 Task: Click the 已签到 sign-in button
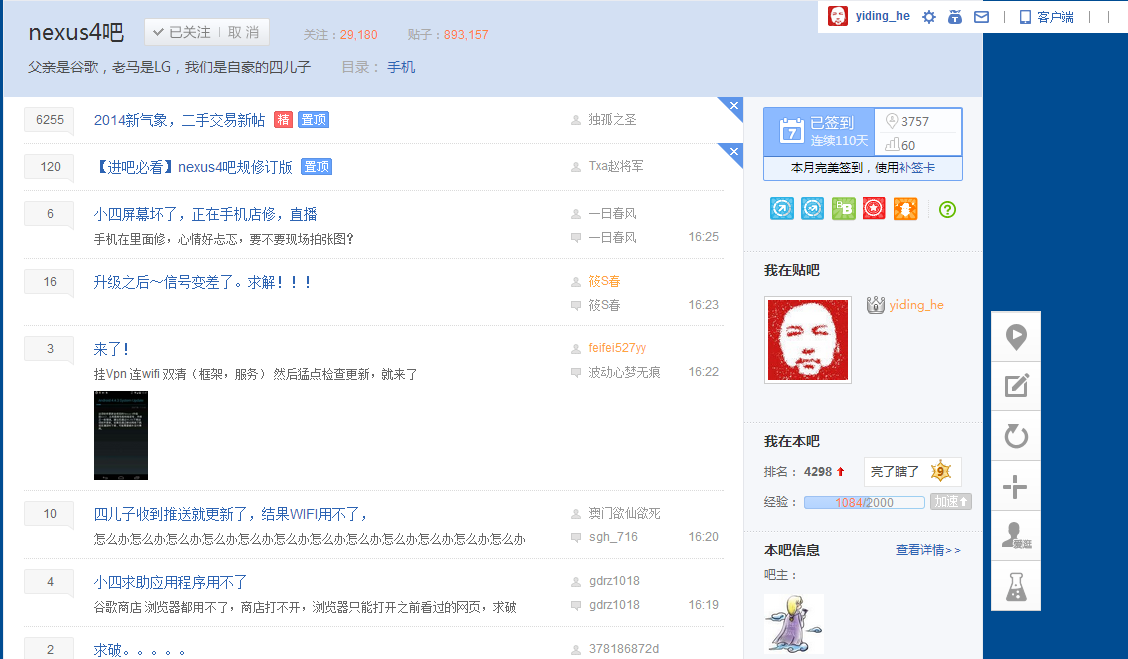pyautogui.click(x=819, y=132)
